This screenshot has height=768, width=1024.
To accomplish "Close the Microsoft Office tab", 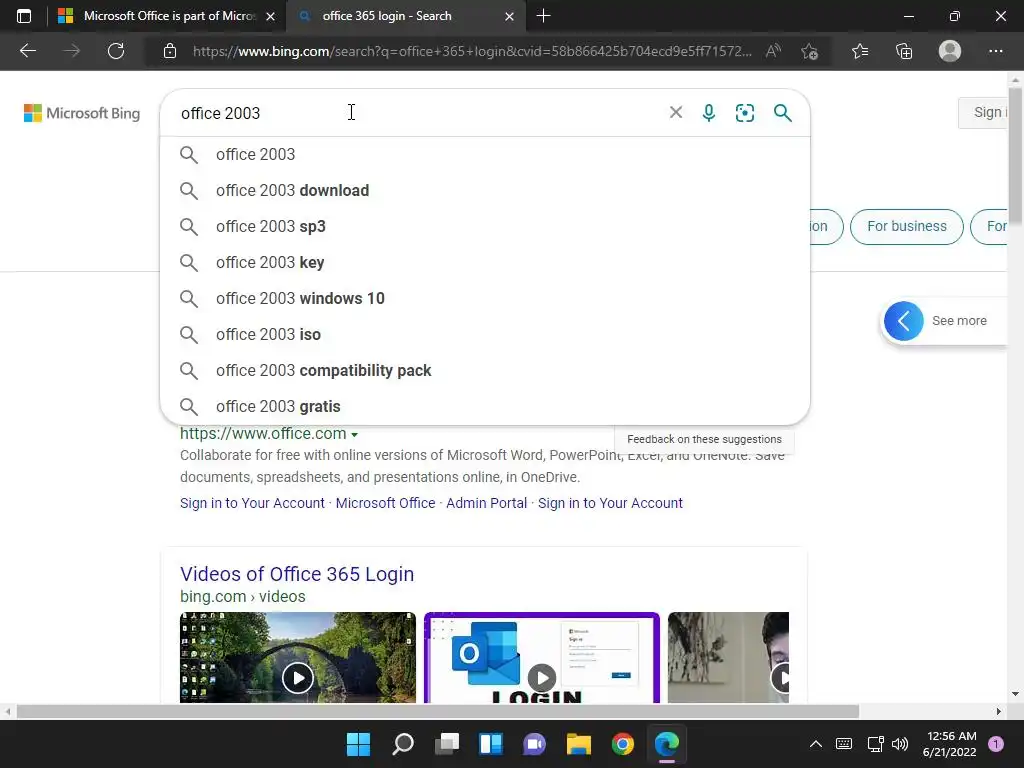I will pyautogui.click(x=270, y=16).
